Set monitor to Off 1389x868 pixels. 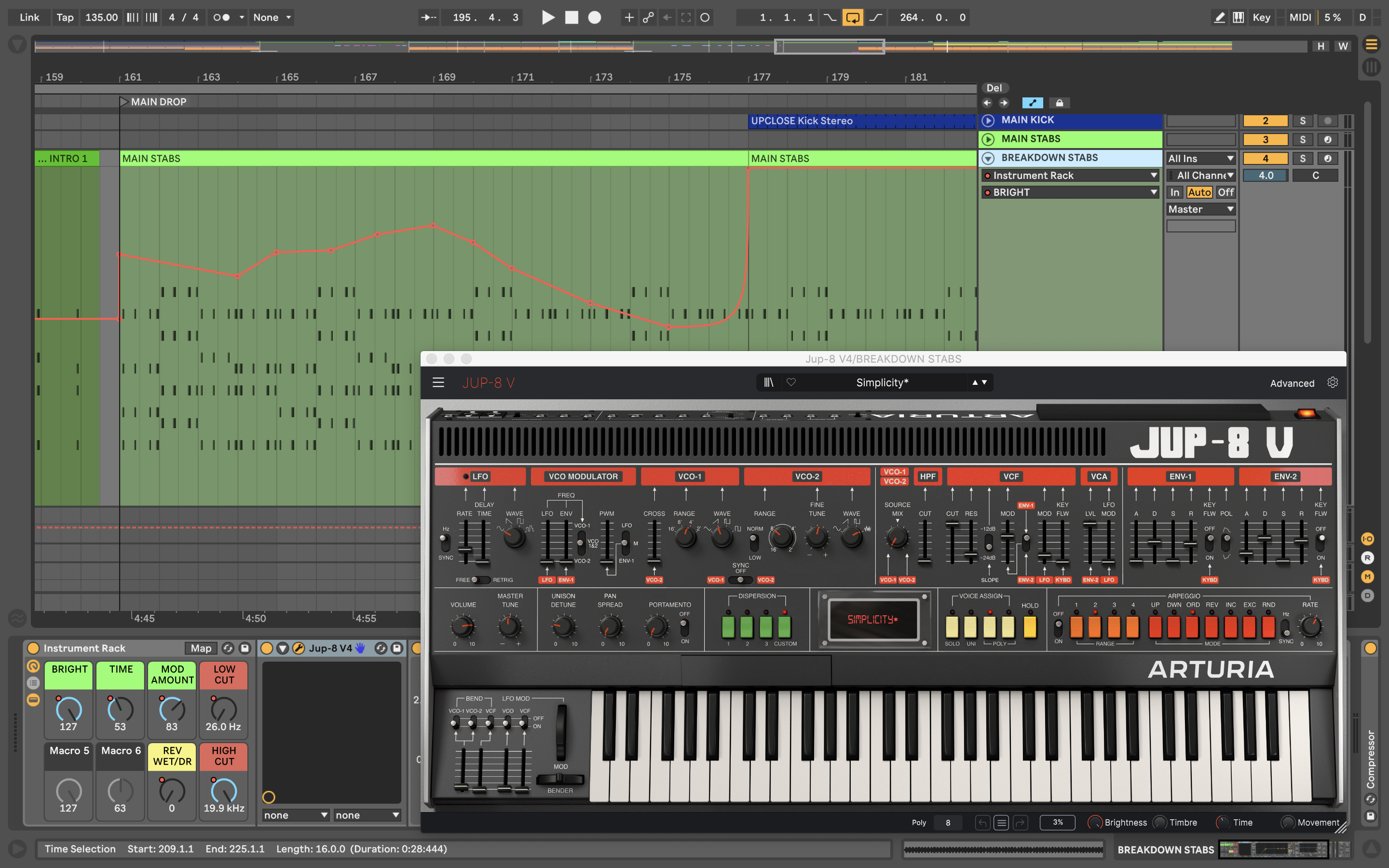click(x=1226, y=192)
